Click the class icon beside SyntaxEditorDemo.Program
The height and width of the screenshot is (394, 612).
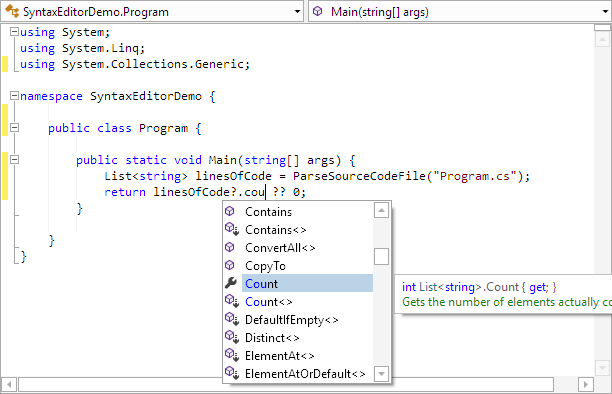point(12,11)
